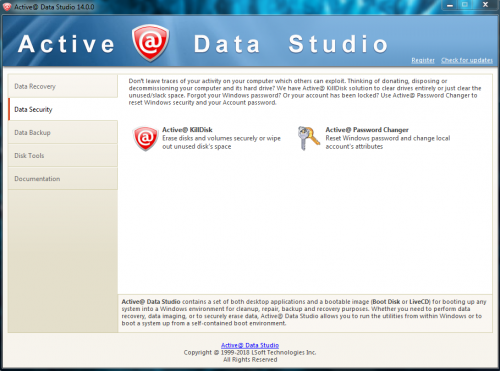Close the Data Studio window
This screenshot has width=500, height=371.
[485, 5]
